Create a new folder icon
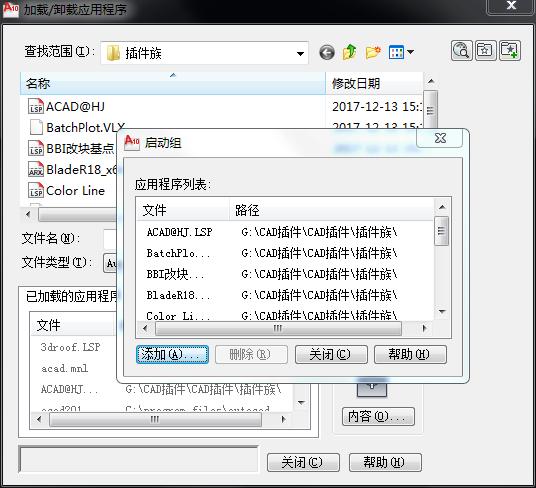Viewport: 536px width, 488px height. tap(373, 52)
